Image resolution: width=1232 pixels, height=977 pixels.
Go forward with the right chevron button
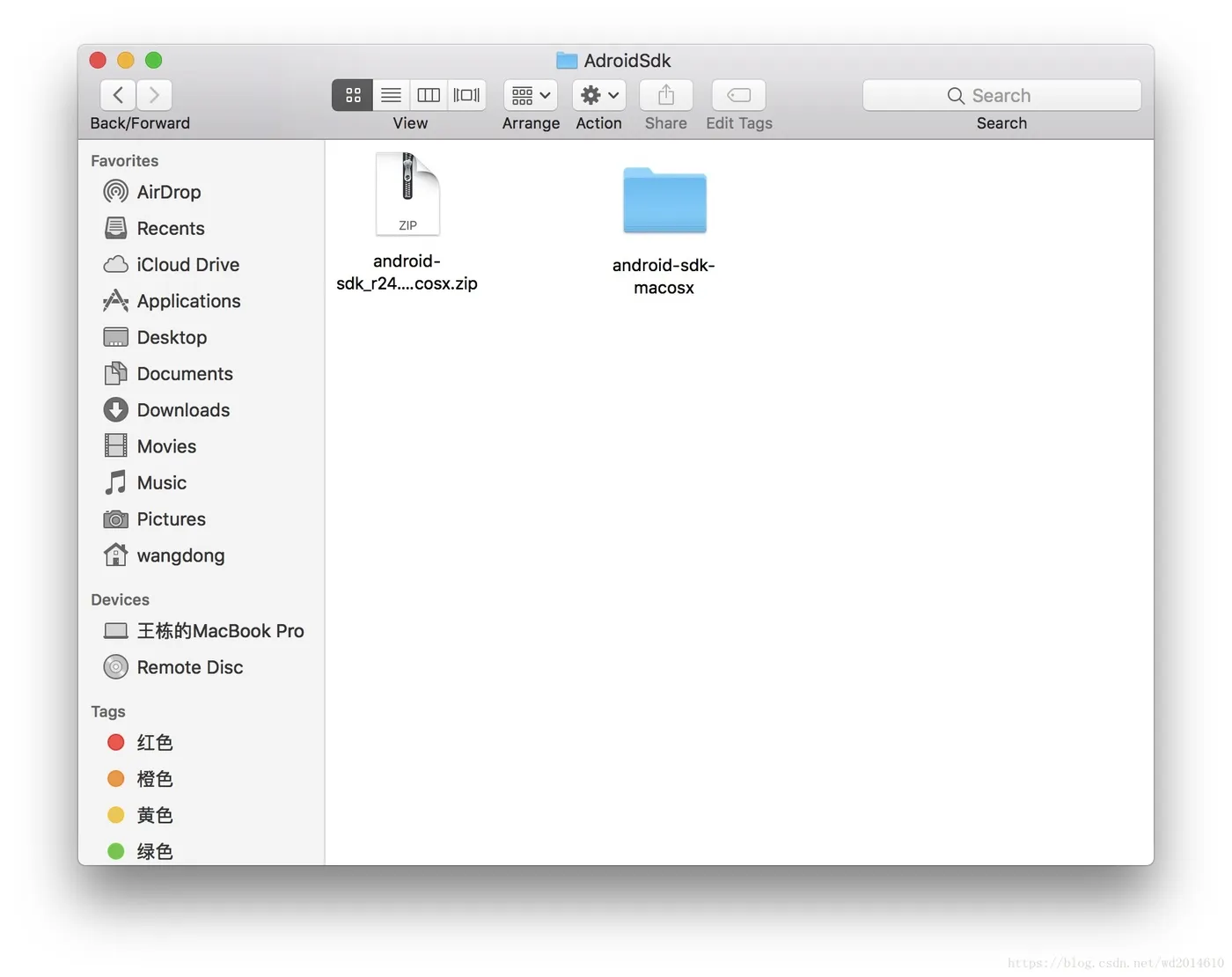coord(154,95)
